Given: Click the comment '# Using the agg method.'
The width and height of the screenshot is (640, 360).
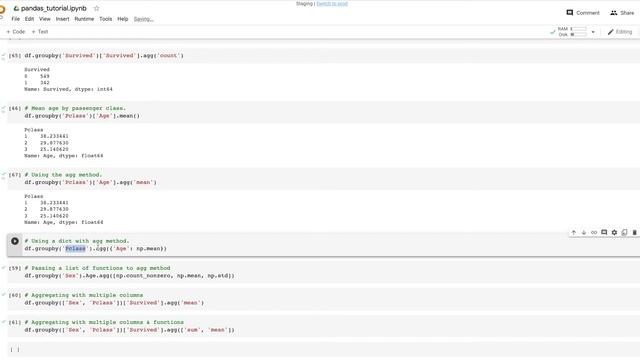Looking at the screenshot, I should pos(63,175).
